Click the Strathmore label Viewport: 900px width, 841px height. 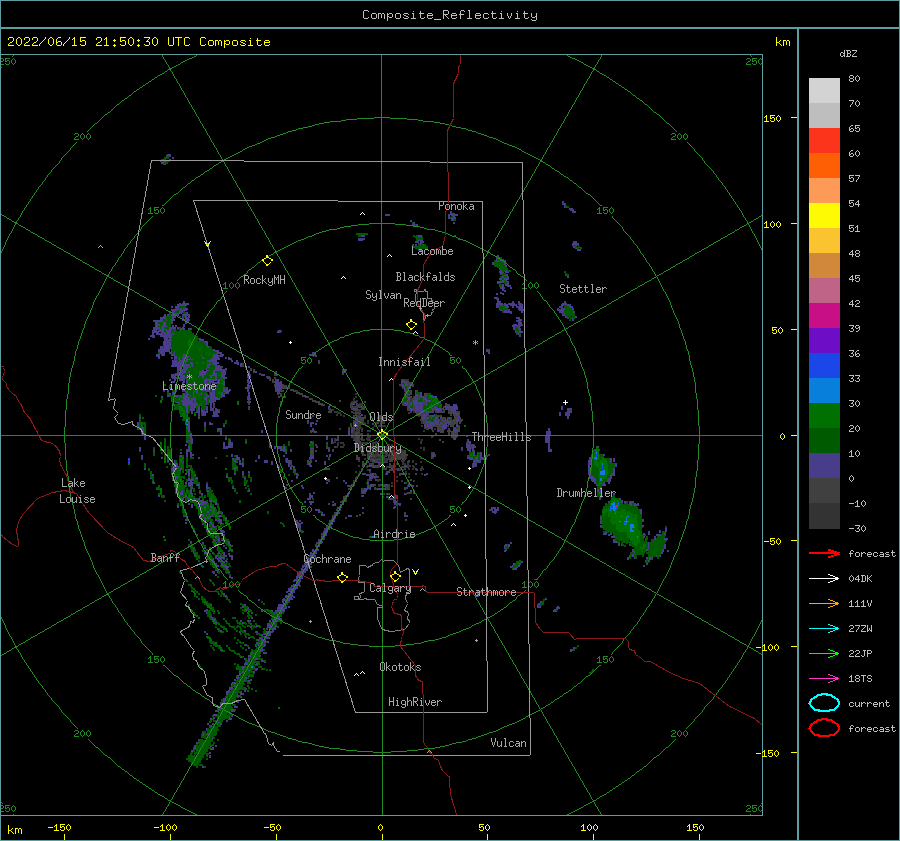click(x=486, y=592)
